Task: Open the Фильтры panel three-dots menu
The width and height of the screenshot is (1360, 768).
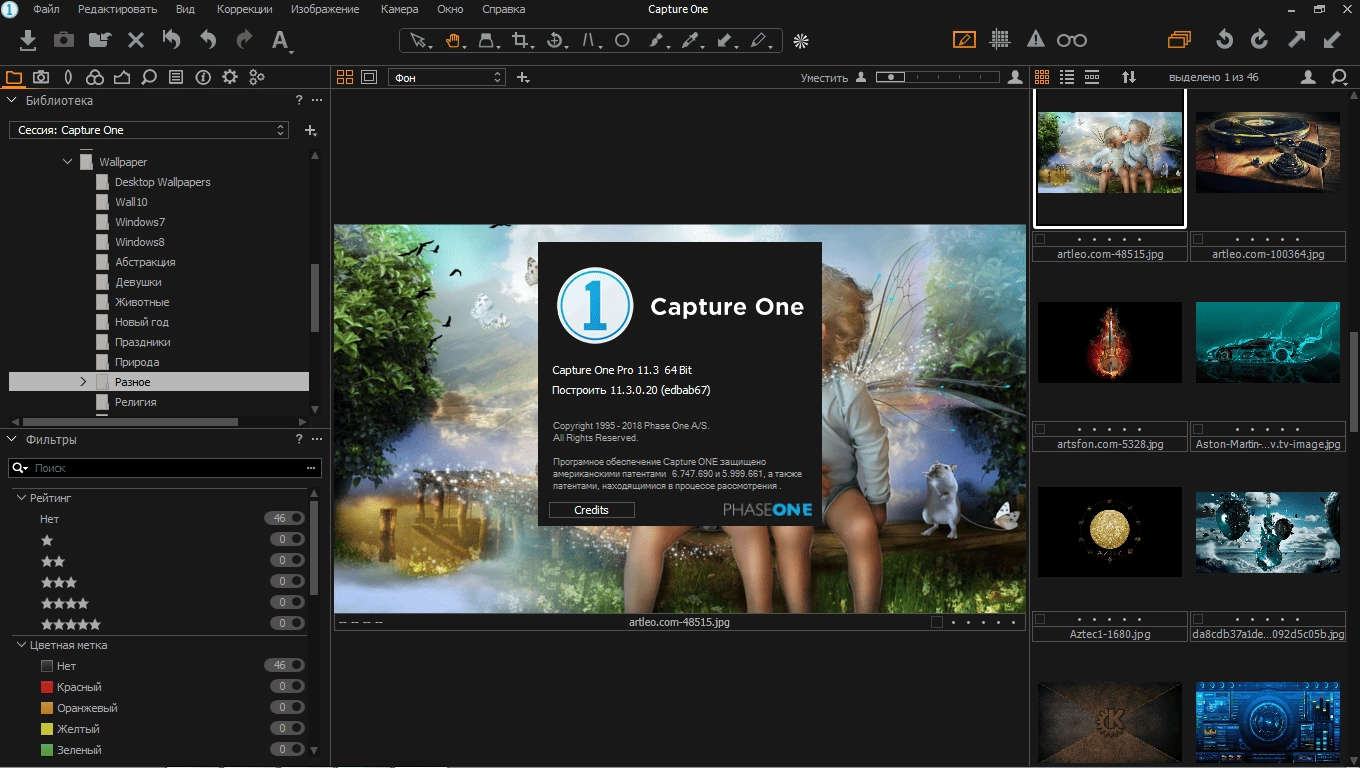Action: (317, 439)
